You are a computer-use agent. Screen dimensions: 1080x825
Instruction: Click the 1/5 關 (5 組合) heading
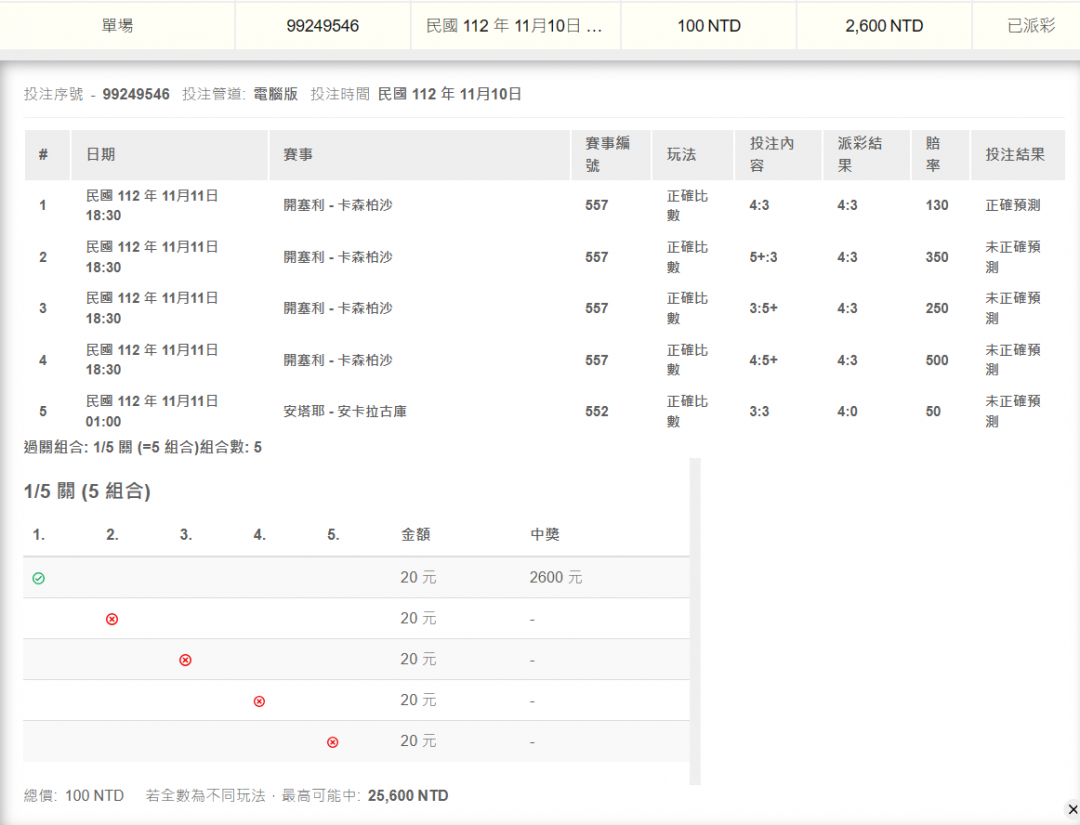pos(87,491)
